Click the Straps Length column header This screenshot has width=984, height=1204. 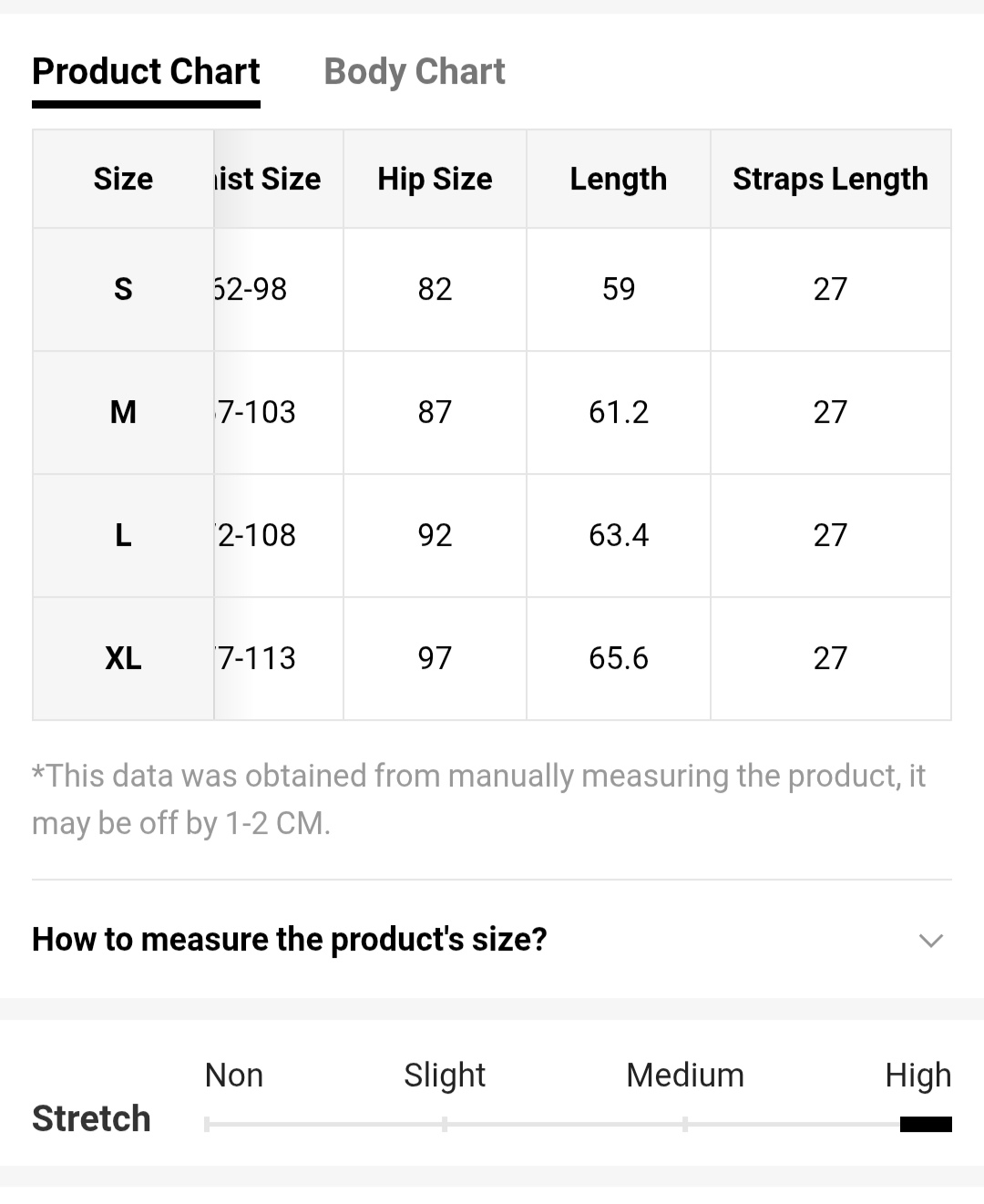pos(830,179)
